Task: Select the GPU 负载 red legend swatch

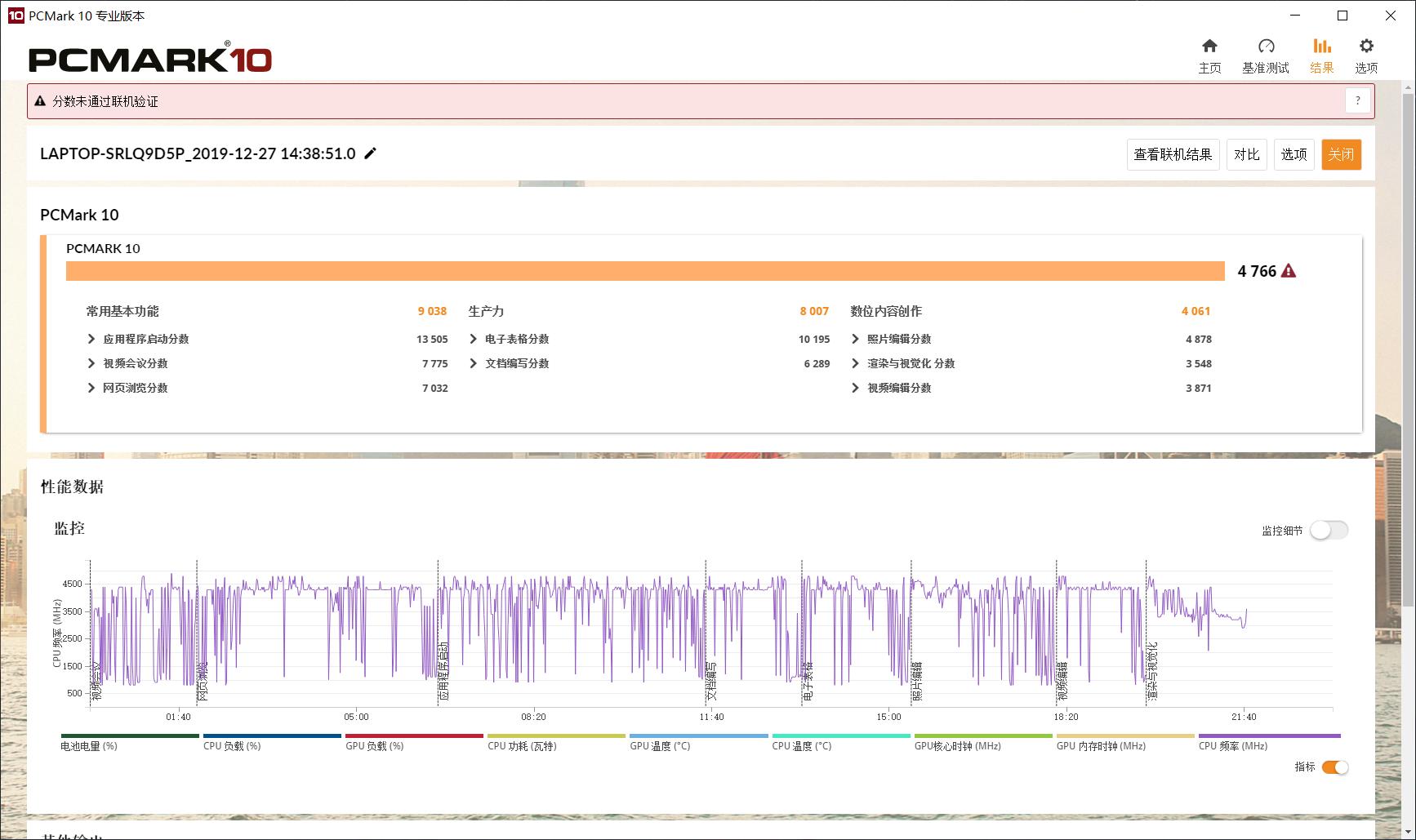Action: coord(414,736)
